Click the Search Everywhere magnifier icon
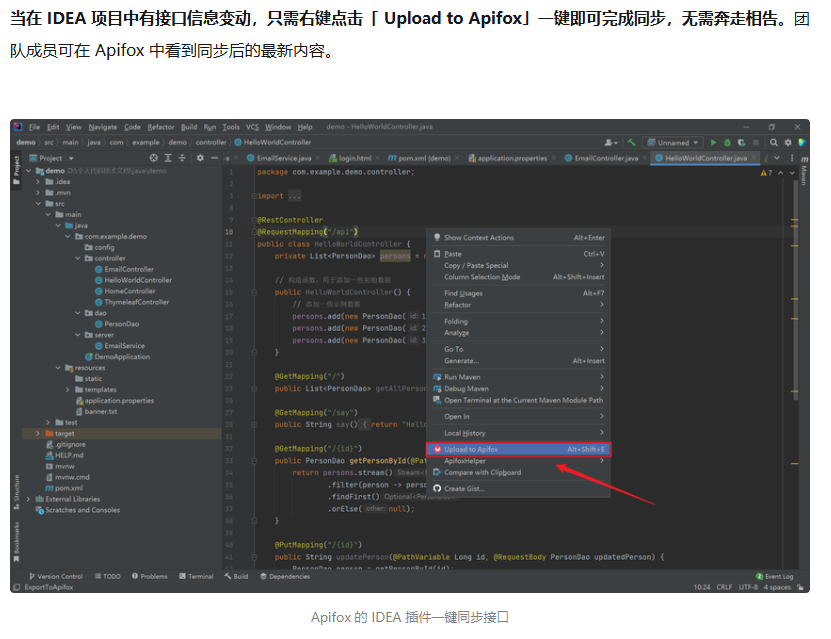 pyautogui.click(x=774, y=143)
